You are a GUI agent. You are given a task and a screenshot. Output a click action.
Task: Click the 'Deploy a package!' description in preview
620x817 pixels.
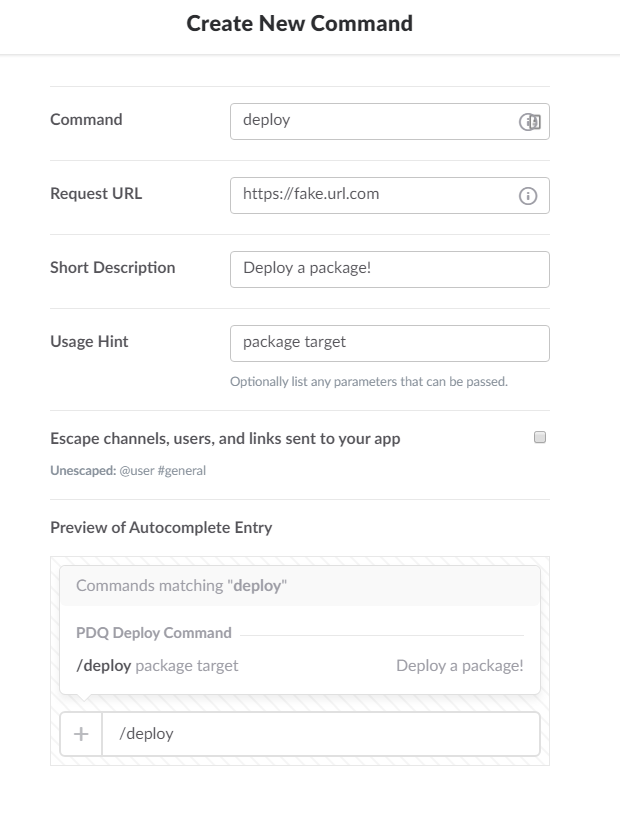tap(459, 665)
